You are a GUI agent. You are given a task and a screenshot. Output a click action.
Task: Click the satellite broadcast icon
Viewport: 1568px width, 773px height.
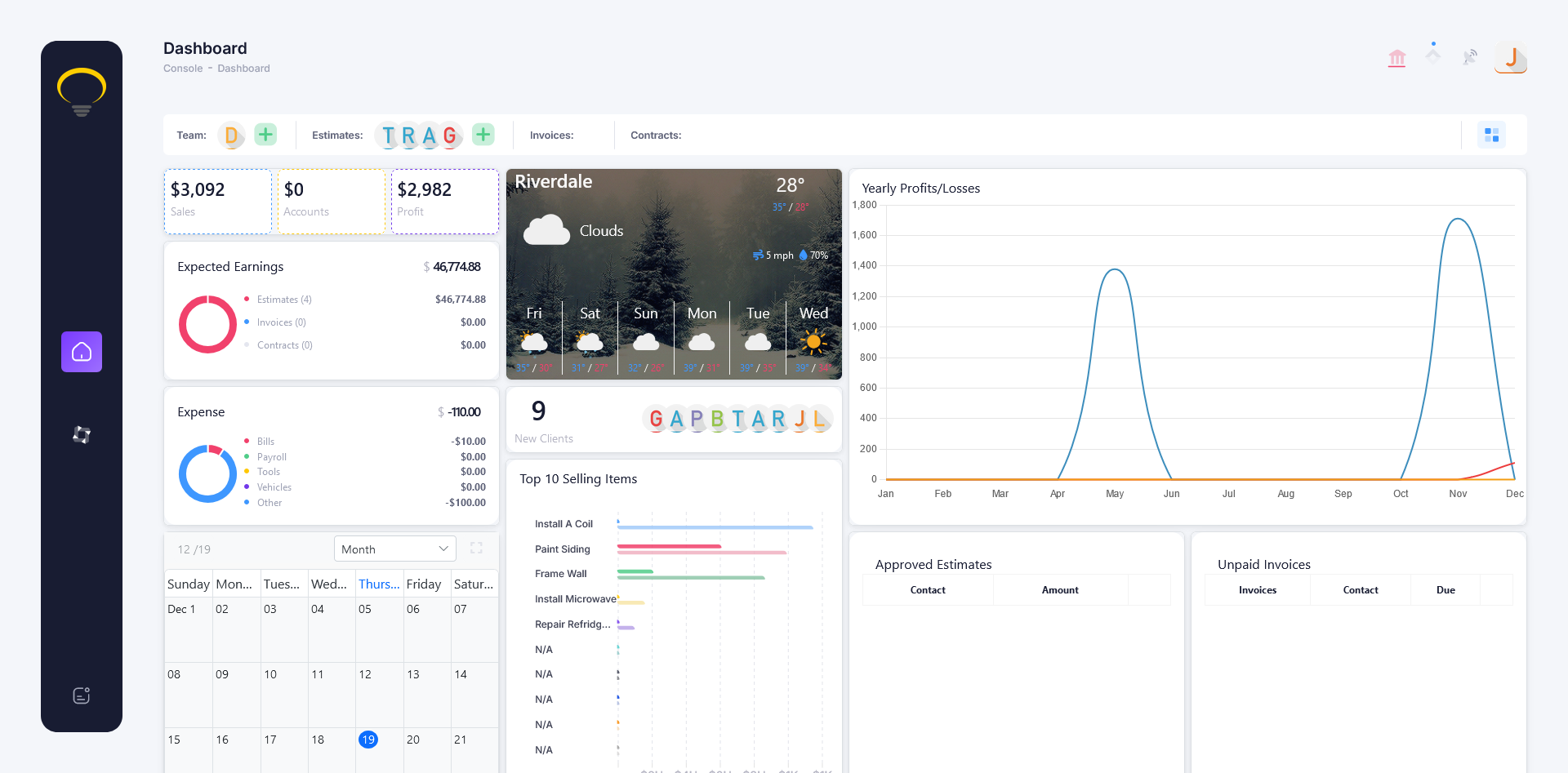tap(1470, 57)
